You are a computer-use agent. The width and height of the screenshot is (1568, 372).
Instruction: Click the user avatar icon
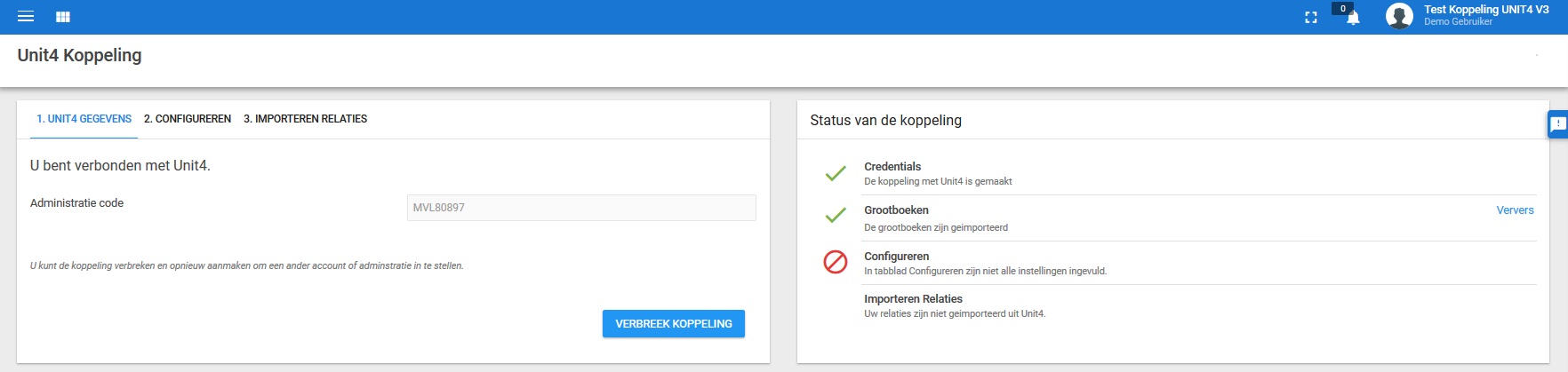[1399, 16]
